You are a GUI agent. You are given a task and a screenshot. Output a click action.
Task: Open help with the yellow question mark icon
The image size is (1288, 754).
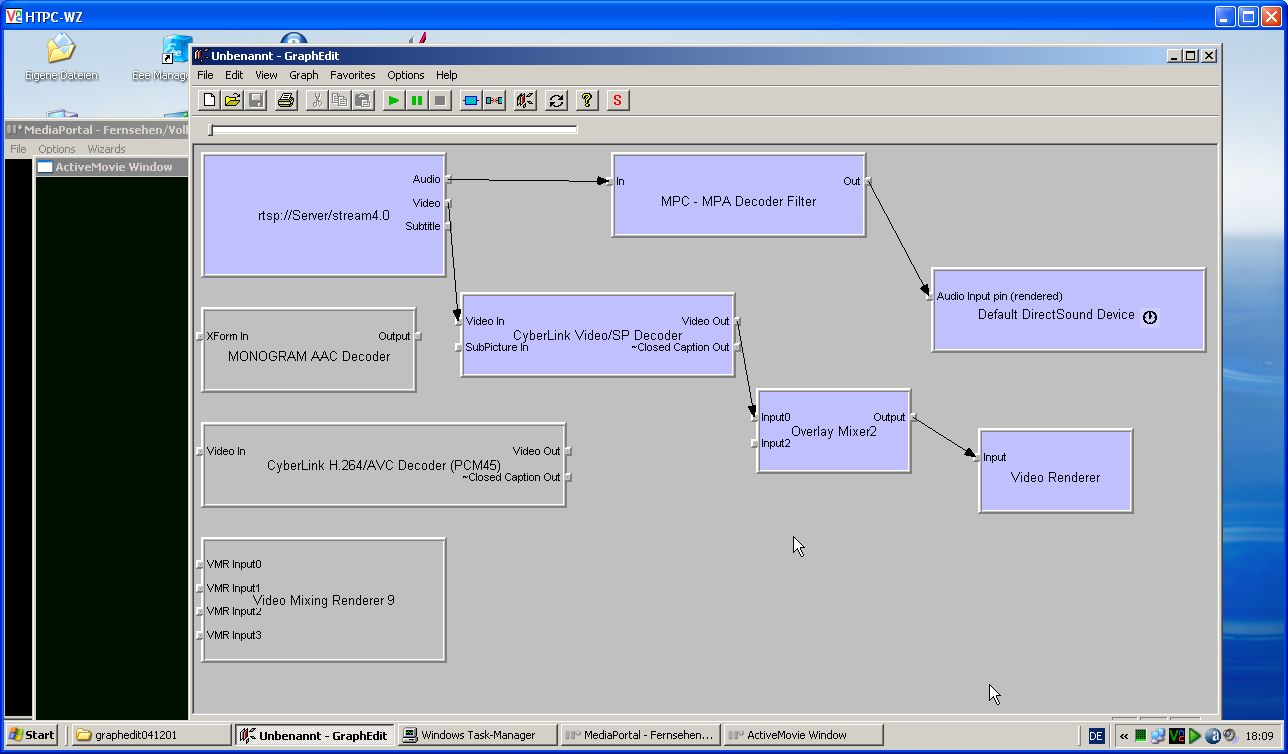pos(587,100)
